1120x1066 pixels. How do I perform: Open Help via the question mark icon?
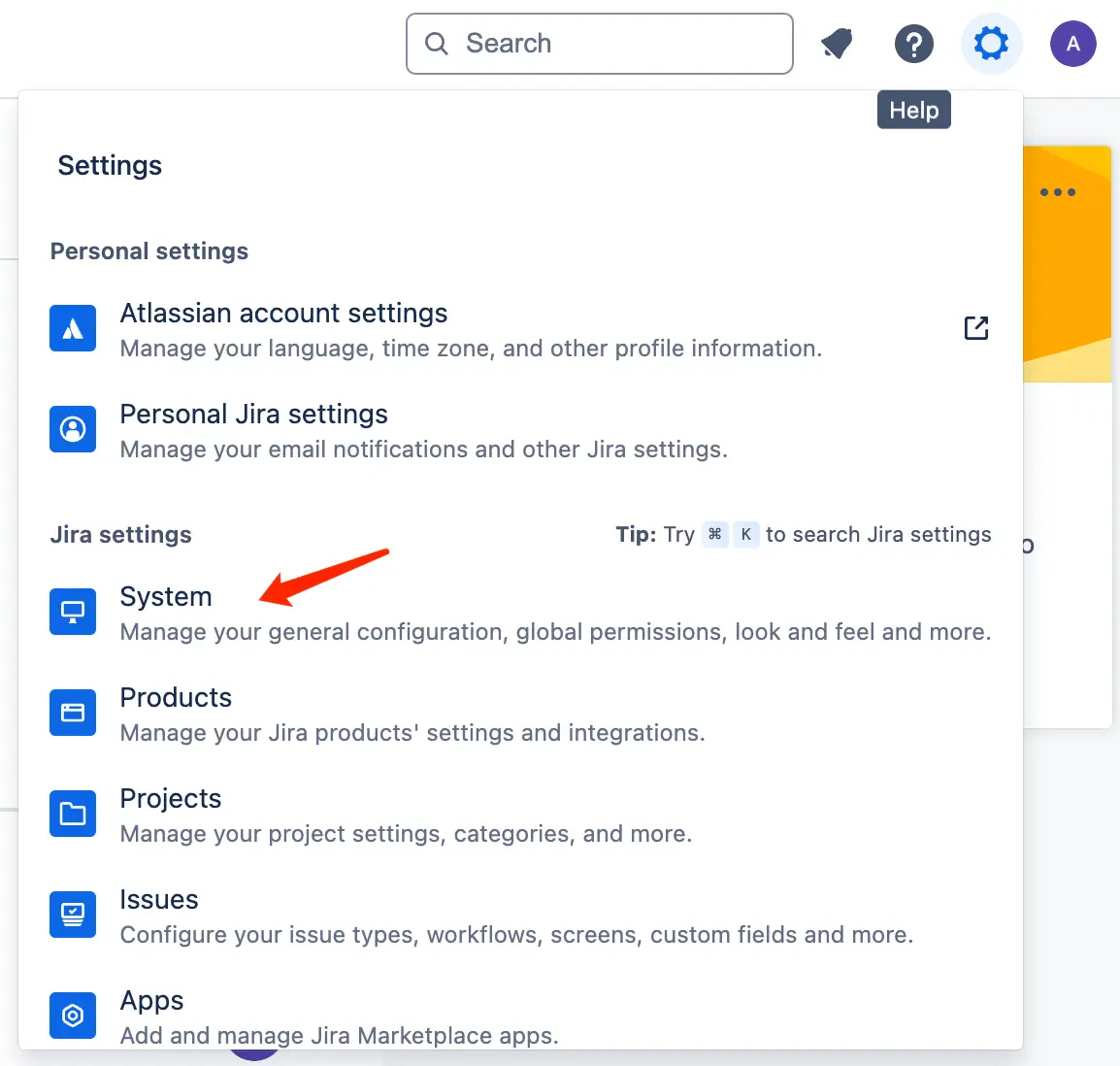point(913,43)
